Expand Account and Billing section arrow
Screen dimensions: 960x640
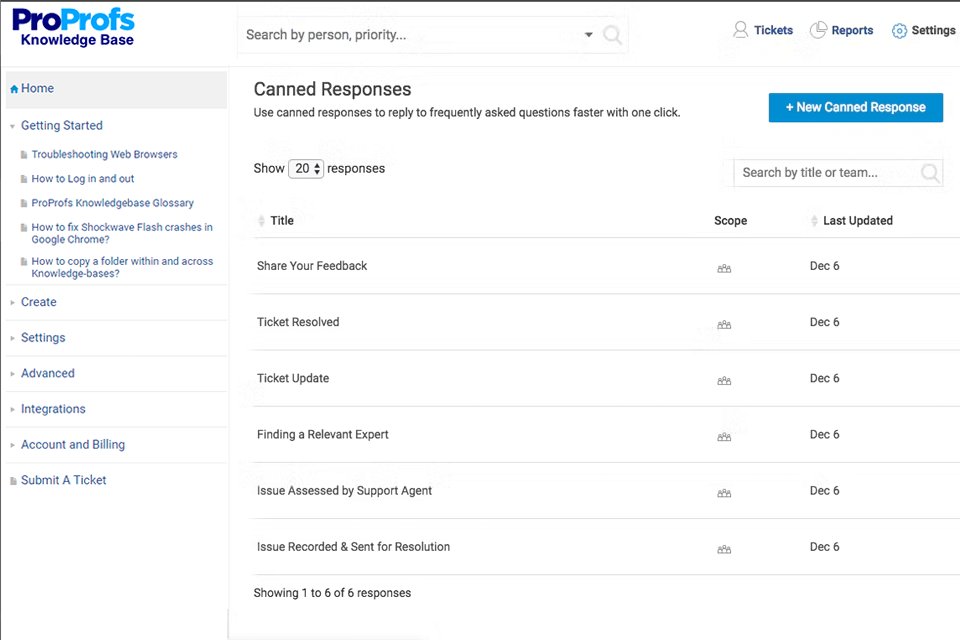12,445
